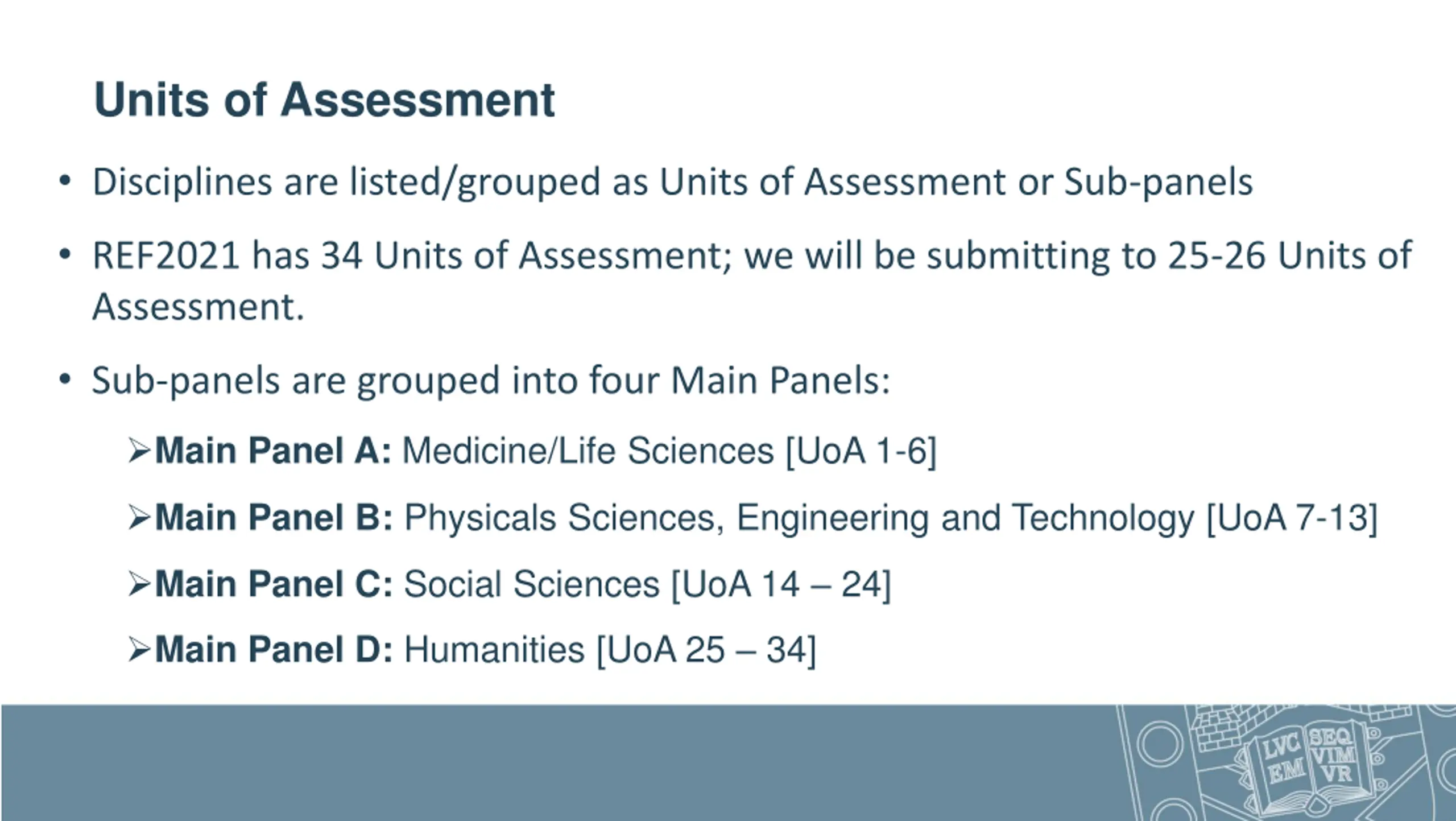Select the arrow bullet before Main Panel D
Screen dimensions: 1456x821
coord(139,650)
